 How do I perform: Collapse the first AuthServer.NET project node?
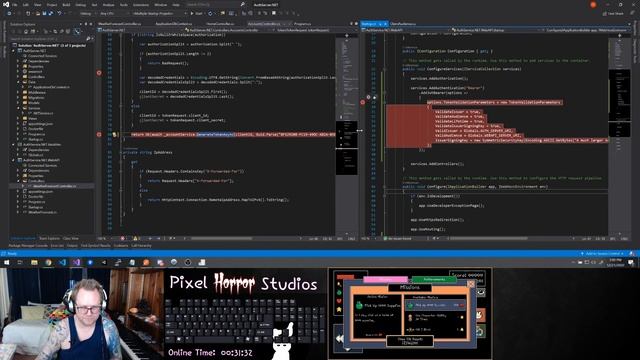(13, 51)
